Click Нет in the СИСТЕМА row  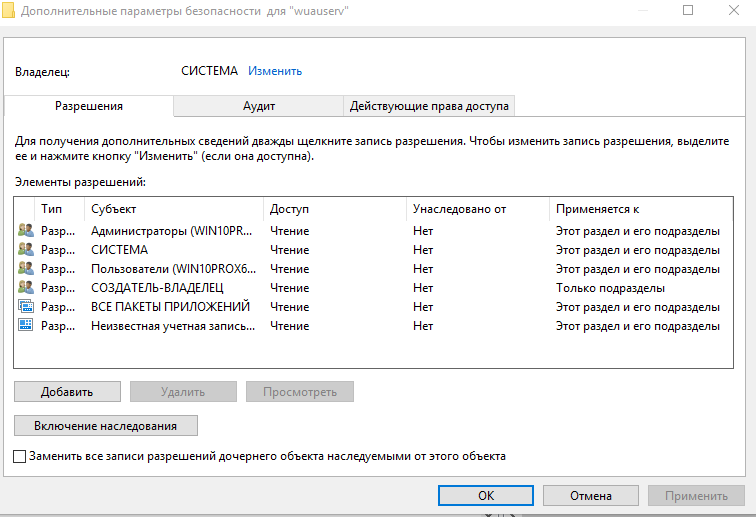[423, 250]
